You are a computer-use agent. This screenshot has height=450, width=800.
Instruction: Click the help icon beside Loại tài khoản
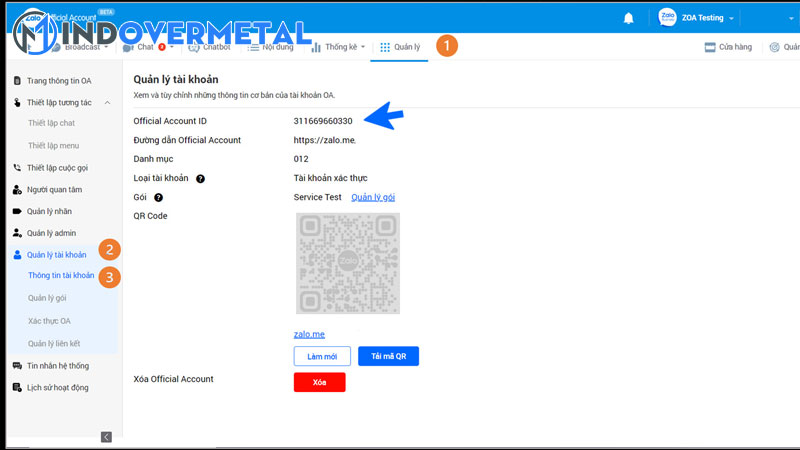tap(201, 178)
